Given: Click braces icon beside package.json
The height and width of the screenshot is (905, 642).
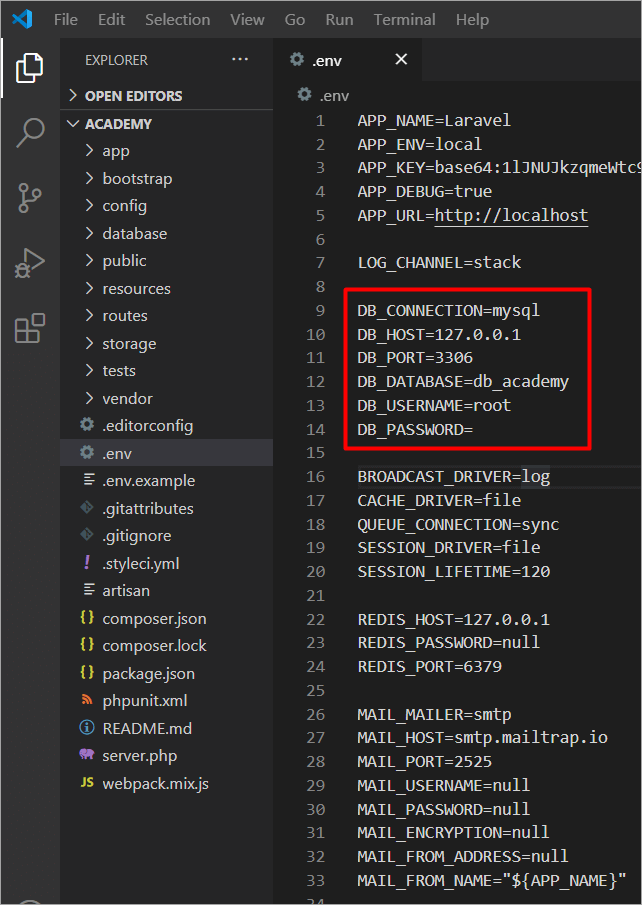Looking at the screenshot, I should [x=87, y=672].
